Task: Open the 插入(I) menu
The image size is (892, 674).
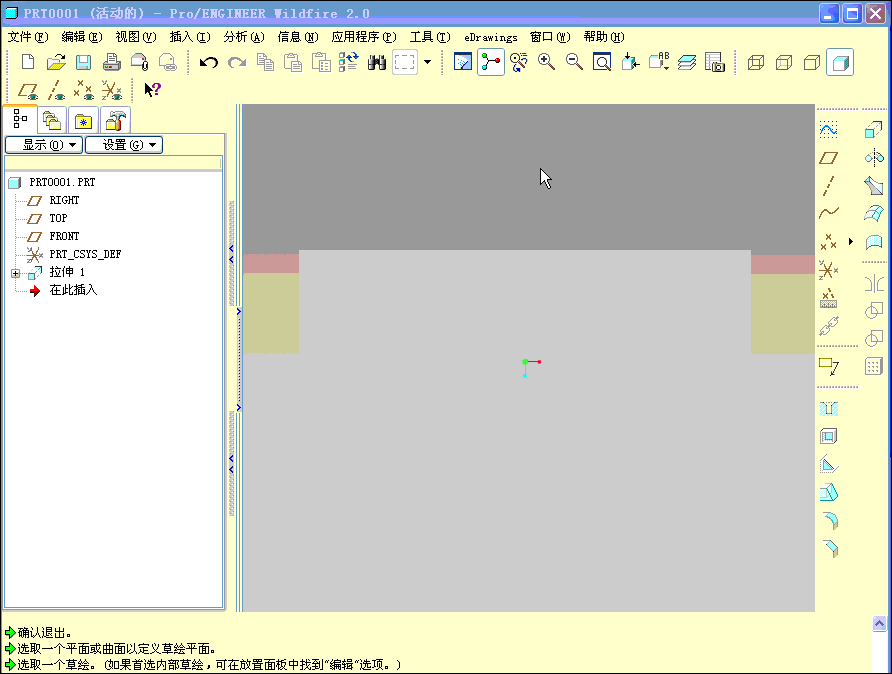Action: [190, 37]
